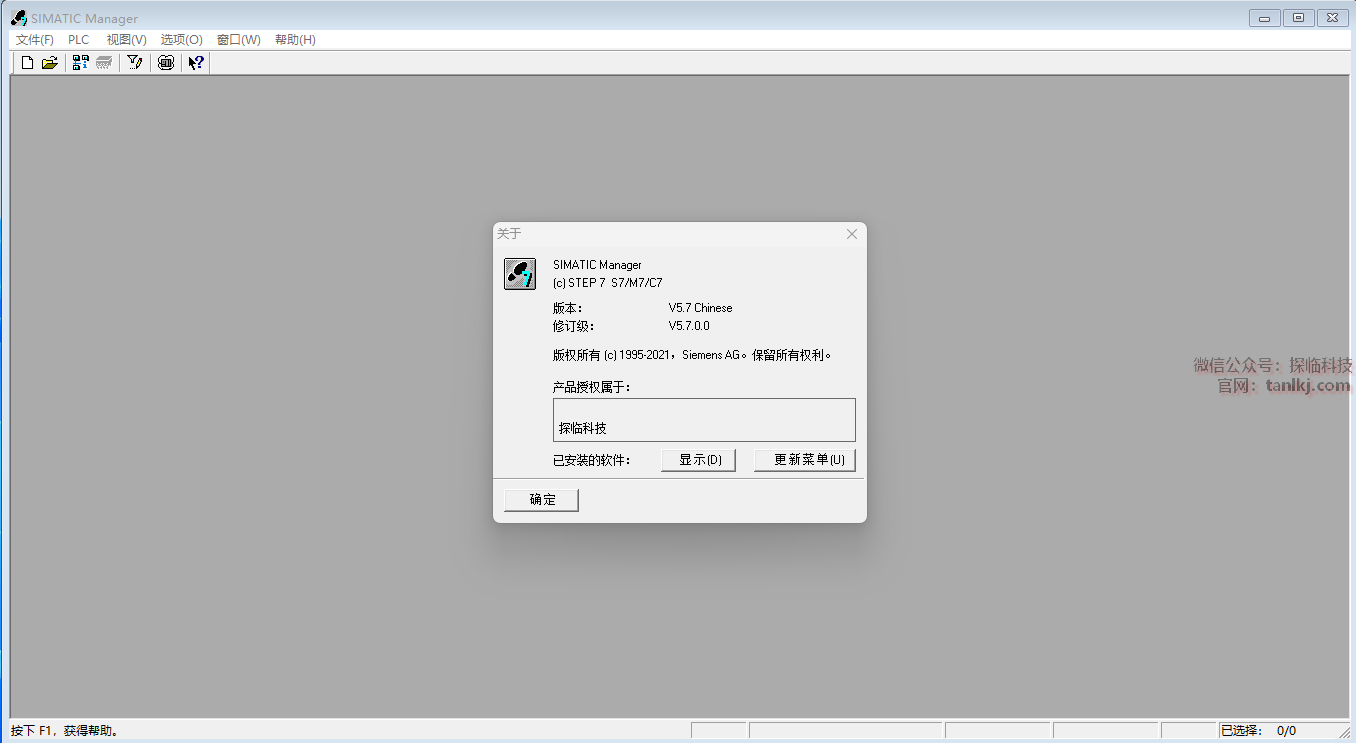Click the '已安装的软件:' label

click(592, 461)
